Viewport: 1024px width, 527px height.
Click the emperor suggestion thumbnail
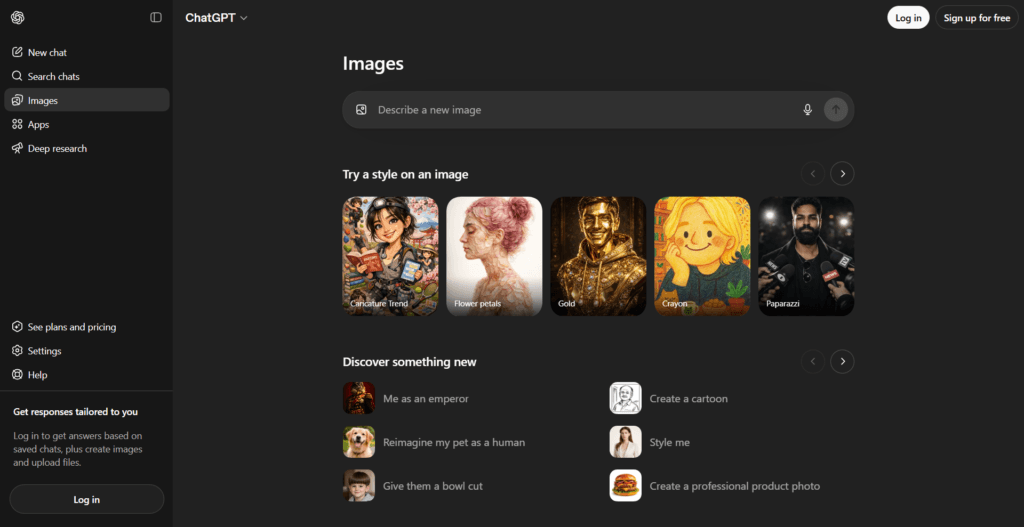pyautogui.click(x=359, y=398)
